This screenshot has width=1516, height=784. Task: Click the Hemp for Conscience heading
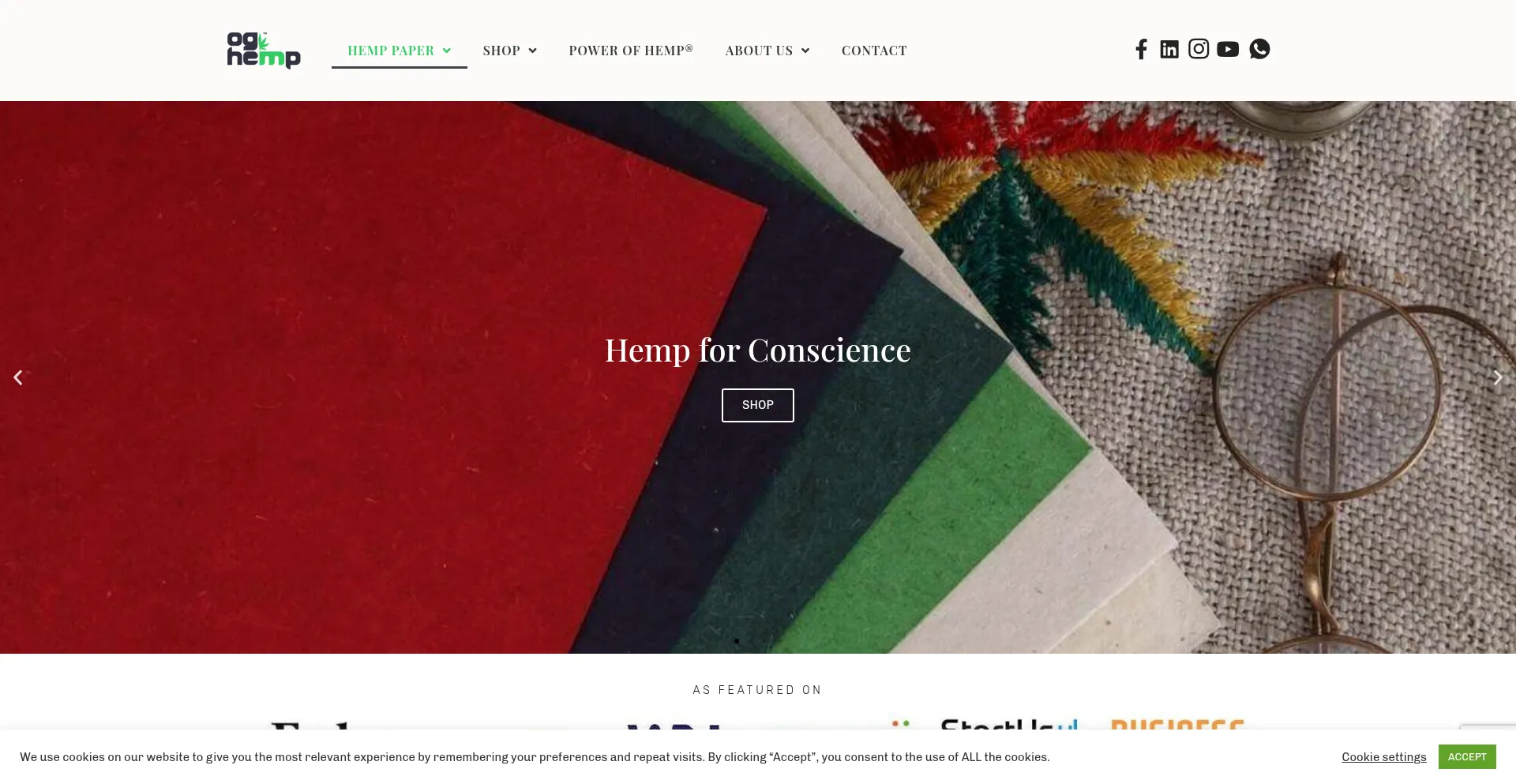[758, 350]
